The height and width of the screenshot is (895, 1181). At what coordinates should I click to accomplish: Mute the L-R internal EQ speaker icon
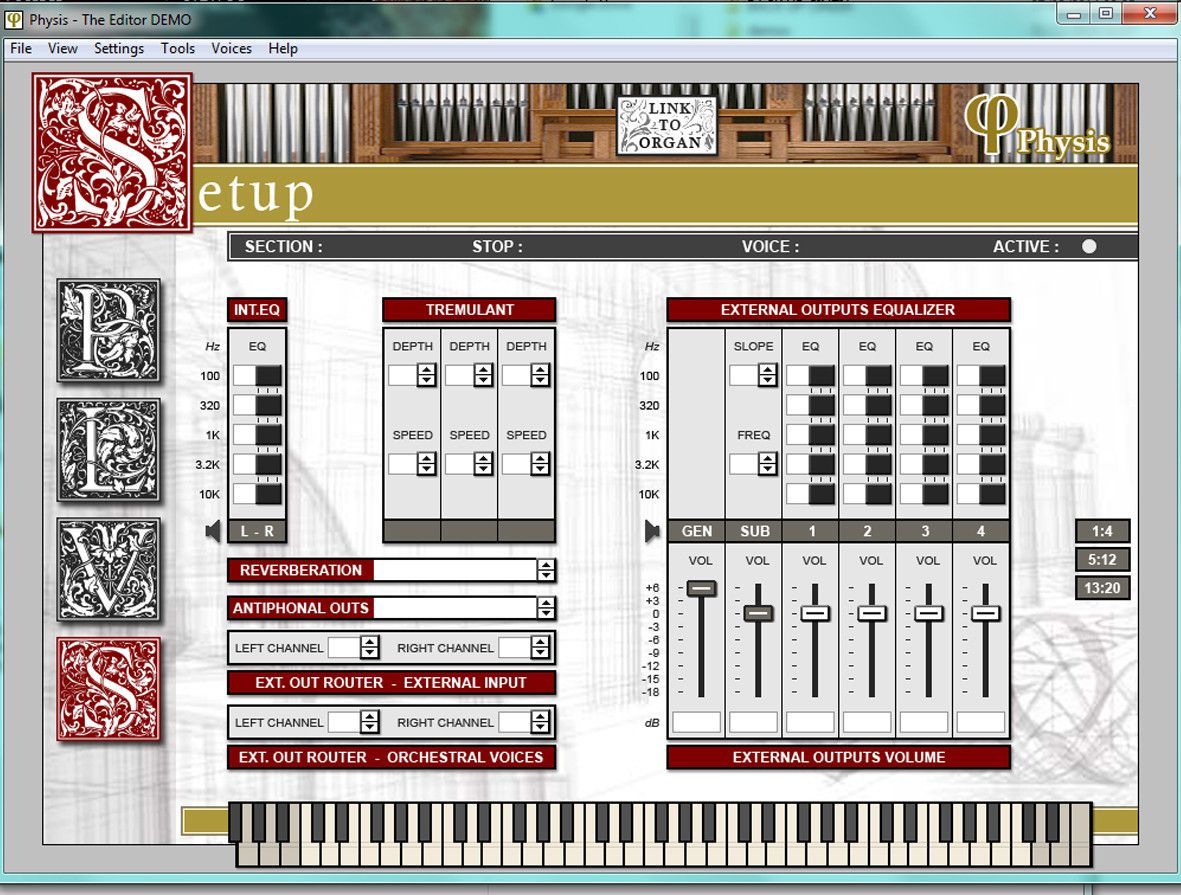(214, 531)
